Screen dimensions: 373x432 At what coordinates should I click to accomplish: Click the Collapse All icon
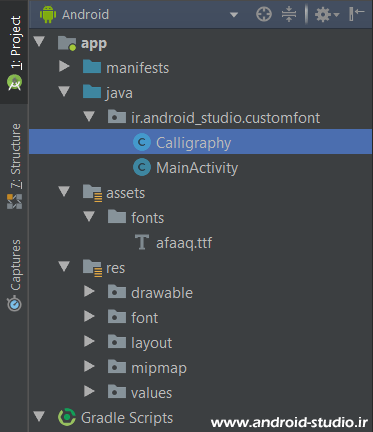pyautogui.click(x=289, y=15)
